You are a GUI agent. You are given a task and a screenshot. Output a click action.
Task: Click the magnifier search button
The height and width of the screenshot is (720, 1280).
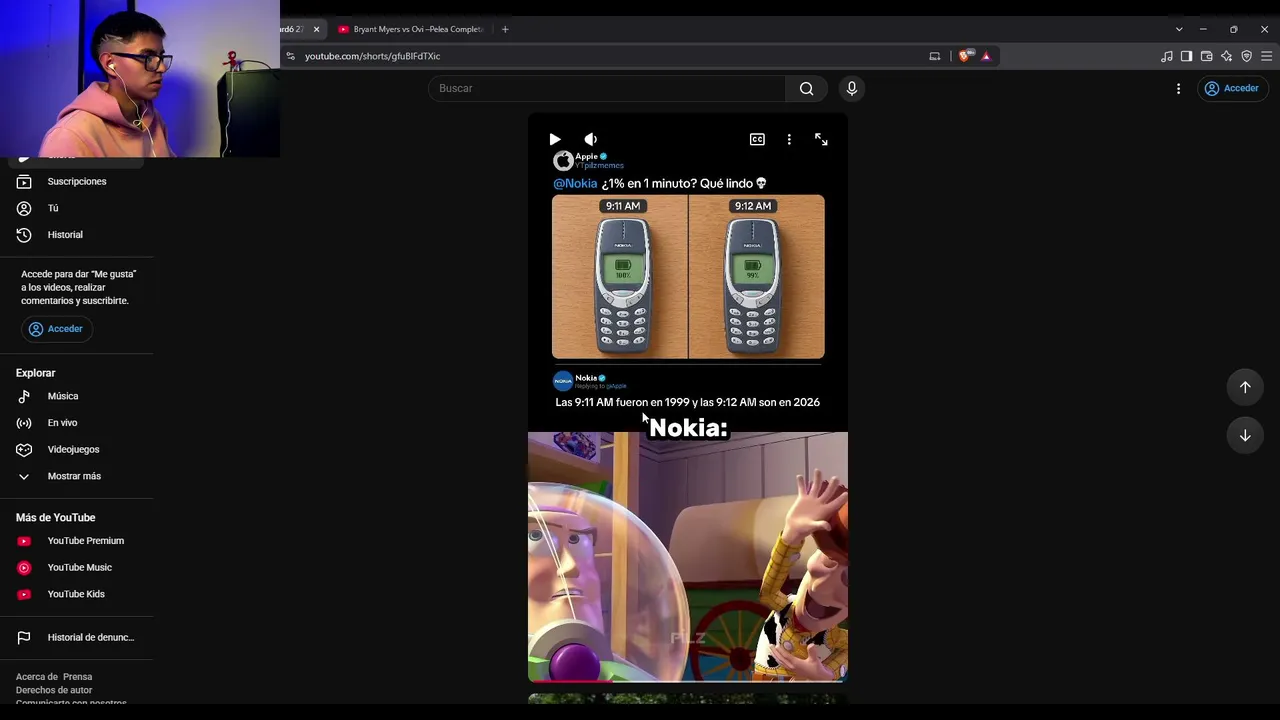pyautogui.click(x=806, y=88)
